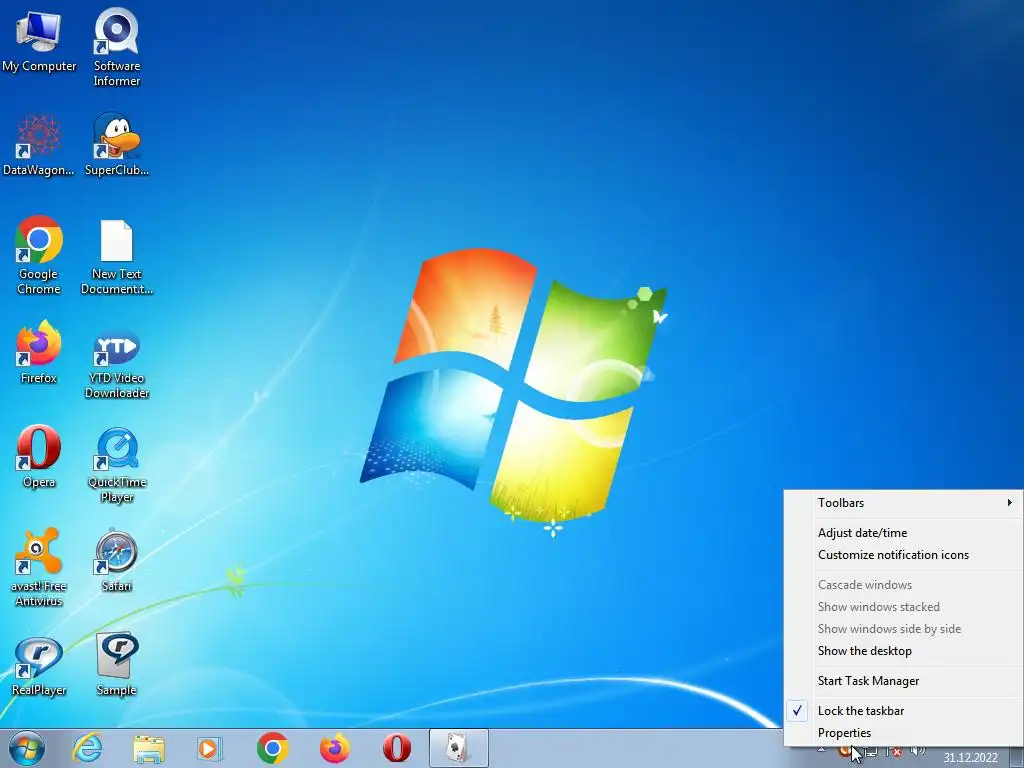Launch Firefox from the taskbar
Screen dimensions: 1024x768
tap(334, 748)
